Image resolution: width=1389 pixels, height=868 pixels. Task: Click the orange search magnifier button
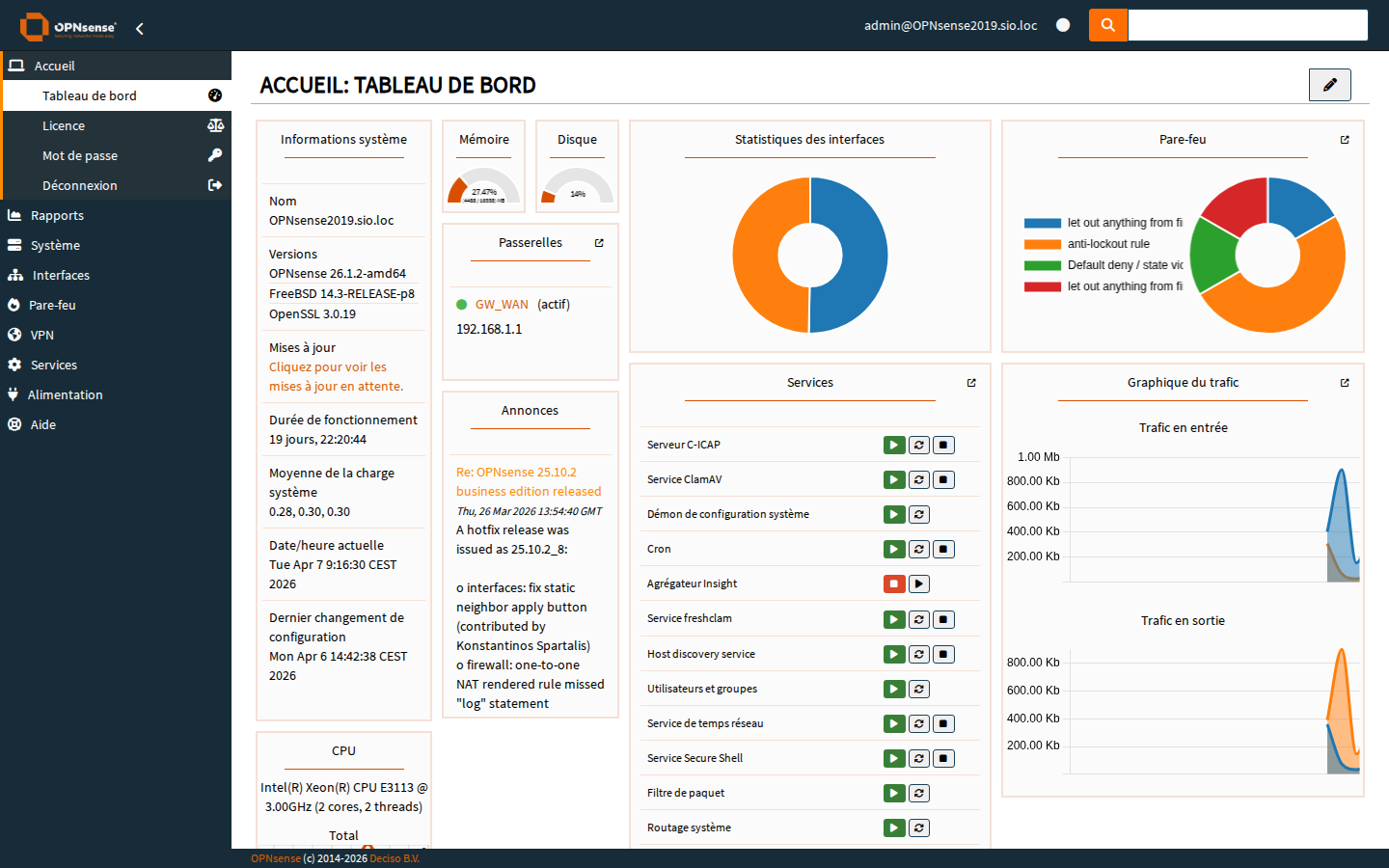[1108, 25]
